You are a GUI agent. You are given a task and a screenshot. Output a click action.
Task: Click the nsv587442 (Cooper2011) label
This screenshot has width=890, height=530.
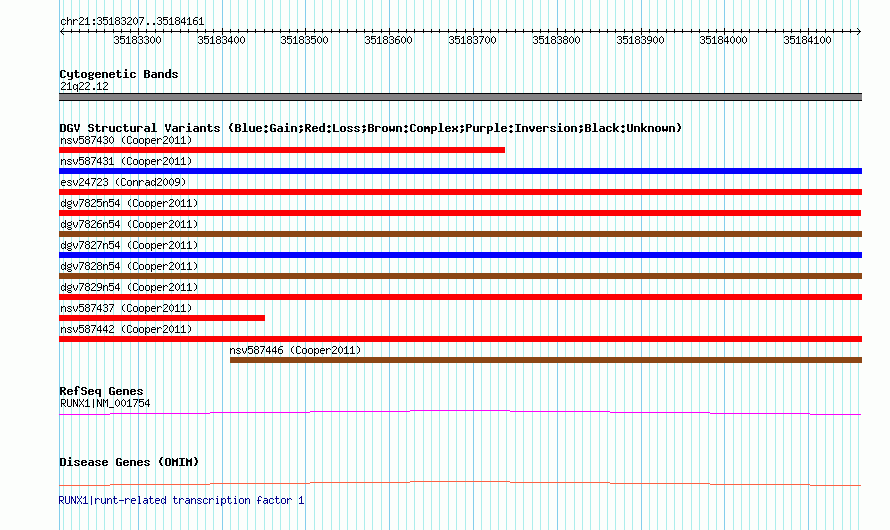[126, 329]
